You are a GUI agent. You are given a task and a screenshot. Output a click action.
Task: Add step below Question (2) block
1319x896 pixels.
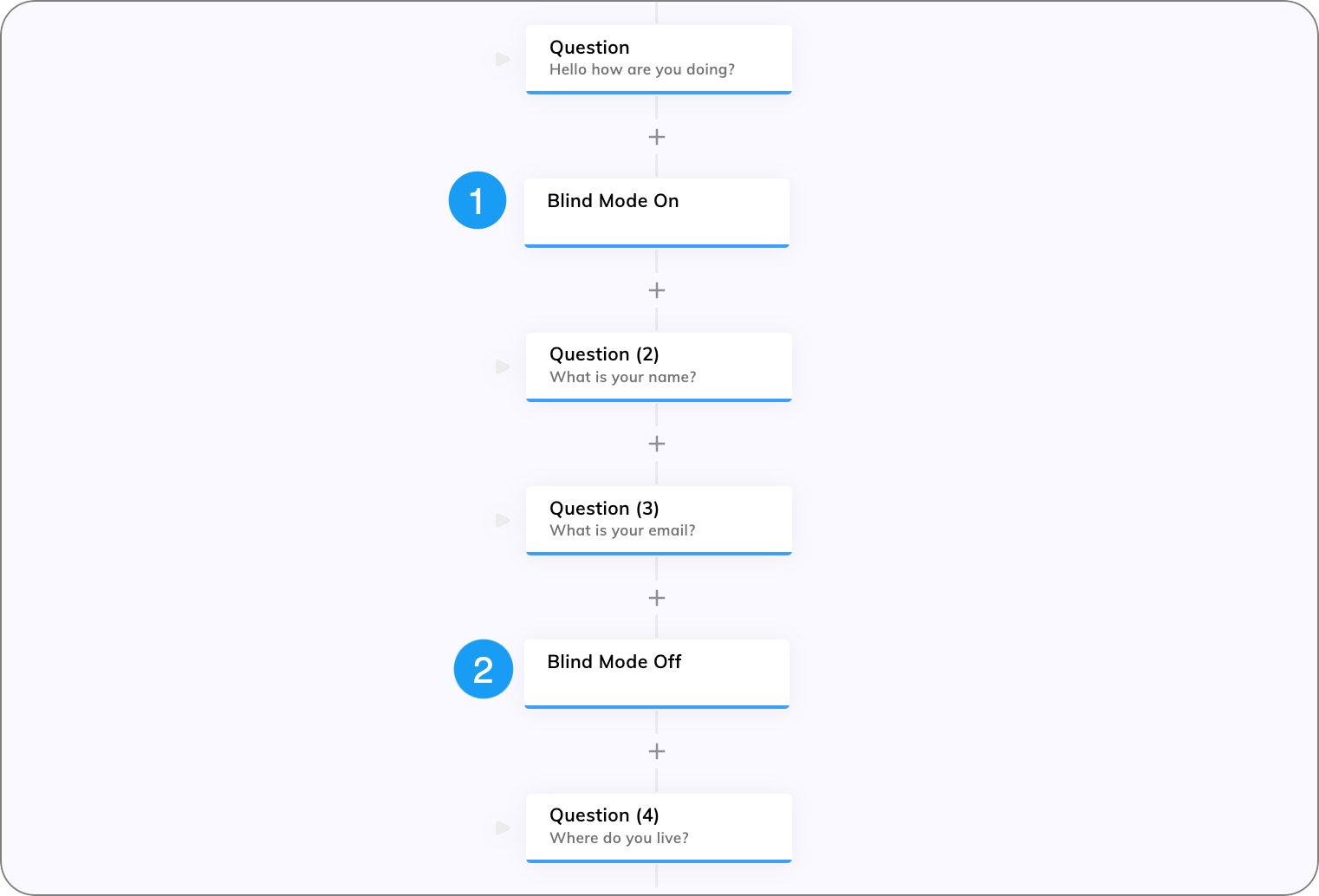(x=657, y=444)
